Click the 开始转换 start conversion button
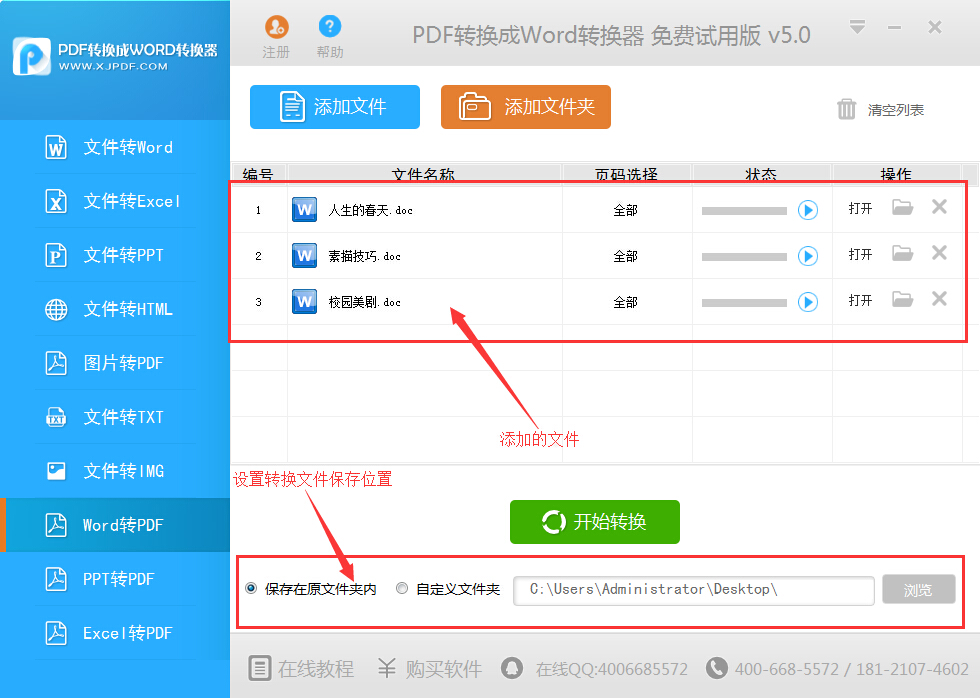The image size is (980, 698). click(x=594, y=522)
